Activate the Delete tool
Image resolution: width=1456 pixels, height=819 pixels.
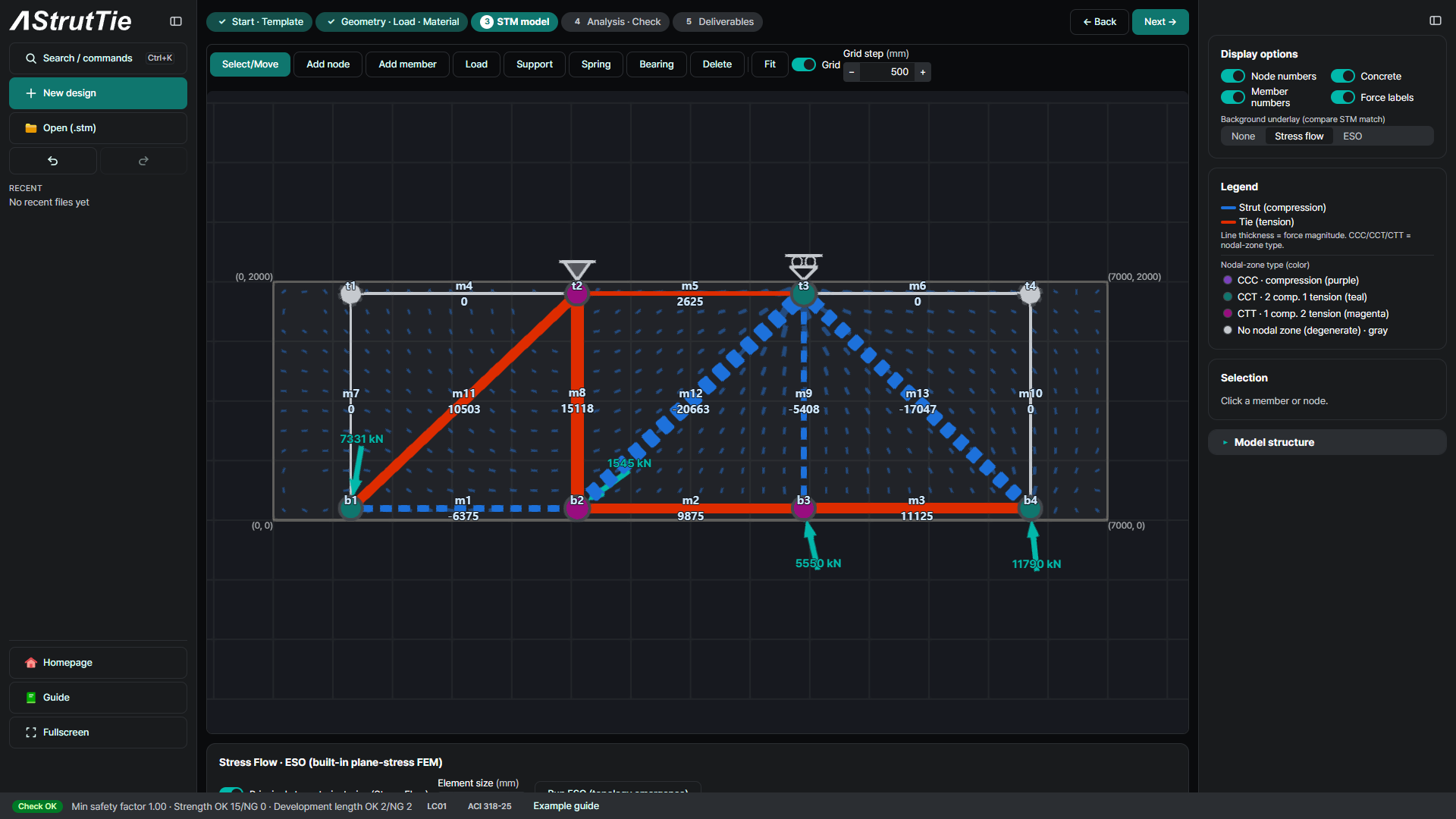click(717, 64)
